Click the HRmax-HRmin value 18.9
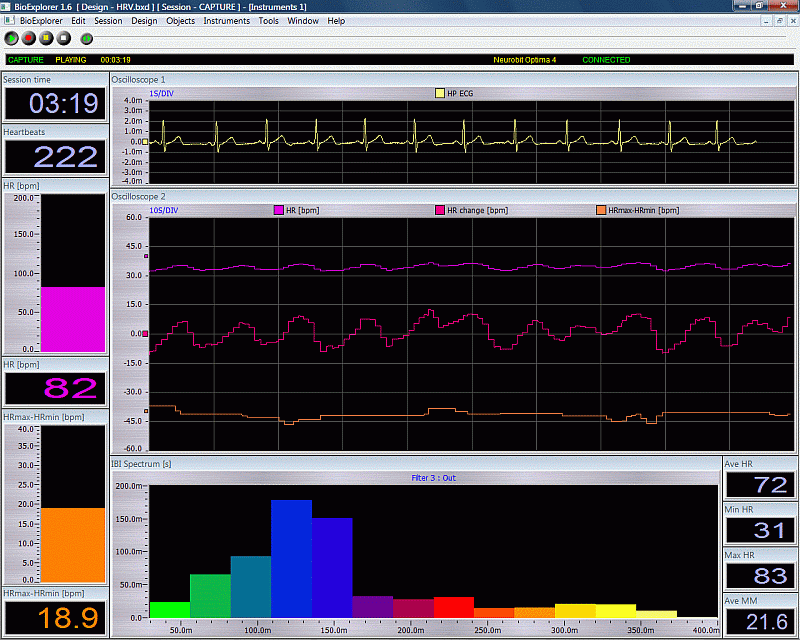Screen dimensions: 800x640 coord(55,618)
